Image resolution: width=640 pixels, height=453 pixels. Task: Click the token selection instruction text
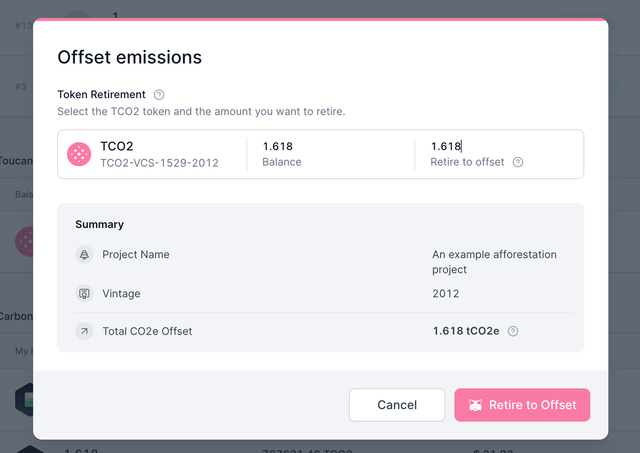pyautogui.click(x=200, y=111)
